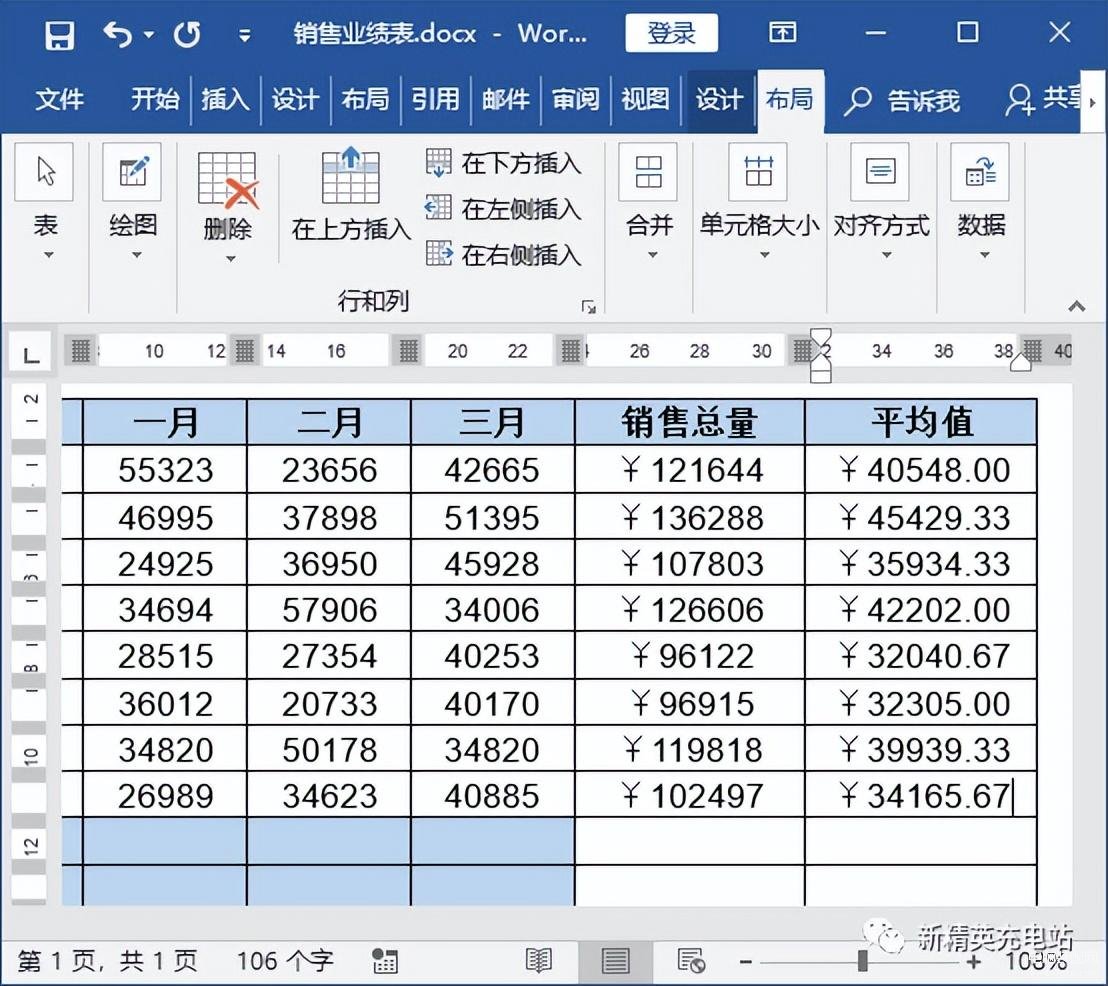1108x986 pixels.
Task: Click the cell containing 37898
Action: pyautogui.click(x=329, y=517)
